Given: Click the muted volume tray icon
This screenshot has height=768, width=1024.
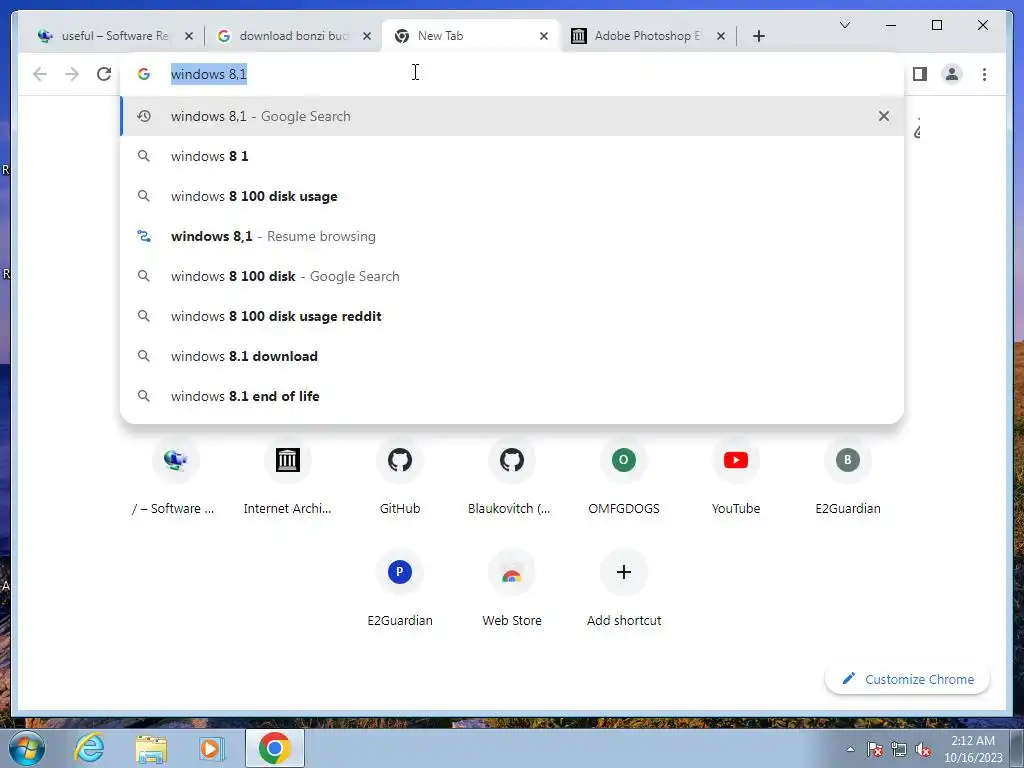Looking at the screenshot, I should coord(923,749).
